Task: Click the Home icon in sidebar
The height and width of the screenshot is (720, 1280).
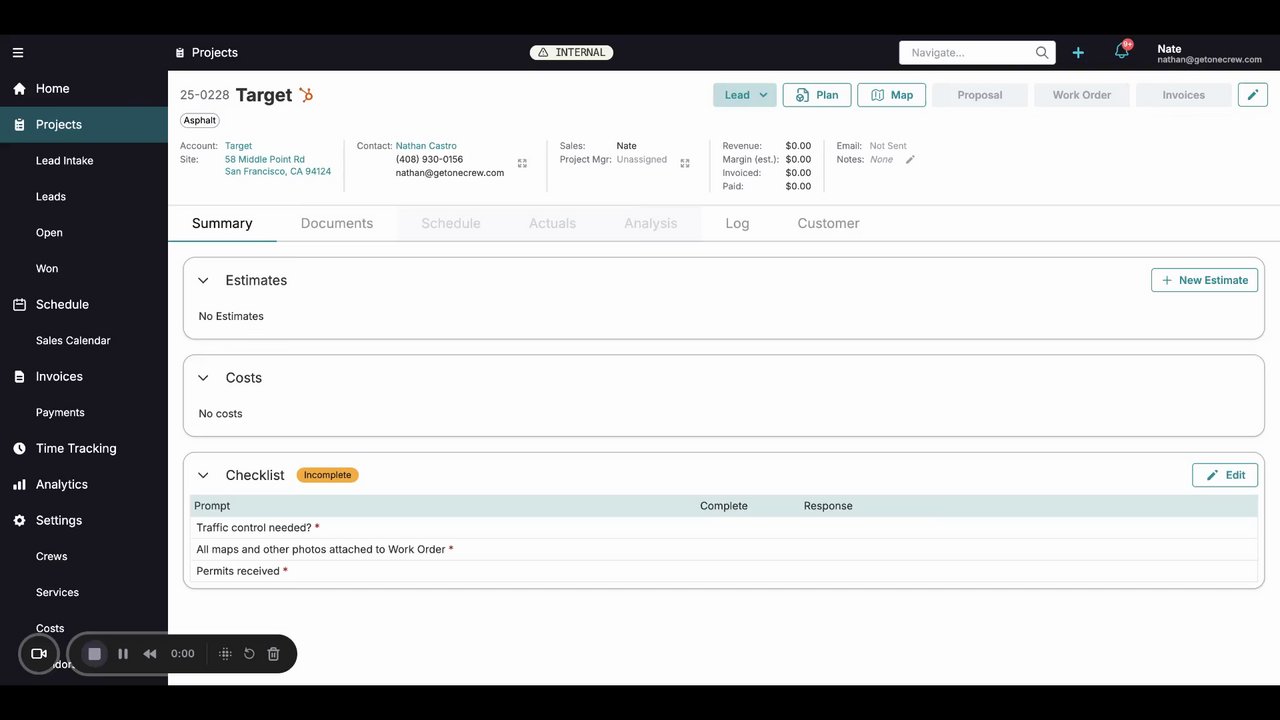Action: (x=19, y=89)
